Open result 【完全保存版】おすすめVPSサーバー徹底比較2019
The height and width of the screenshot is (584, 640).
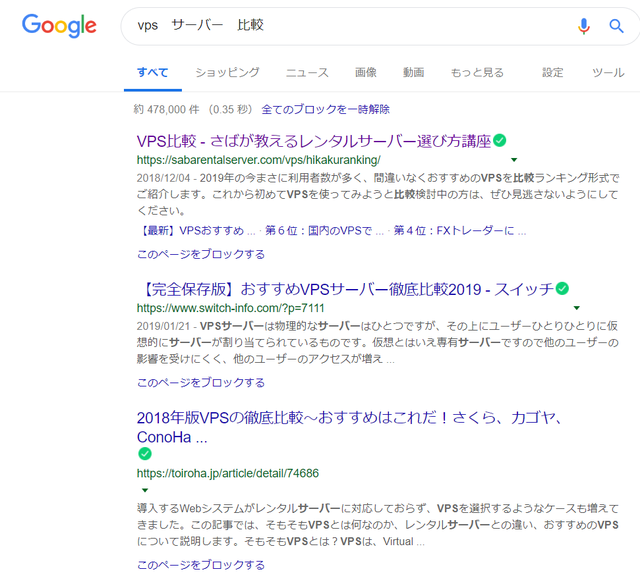click(x=345, y=289)
